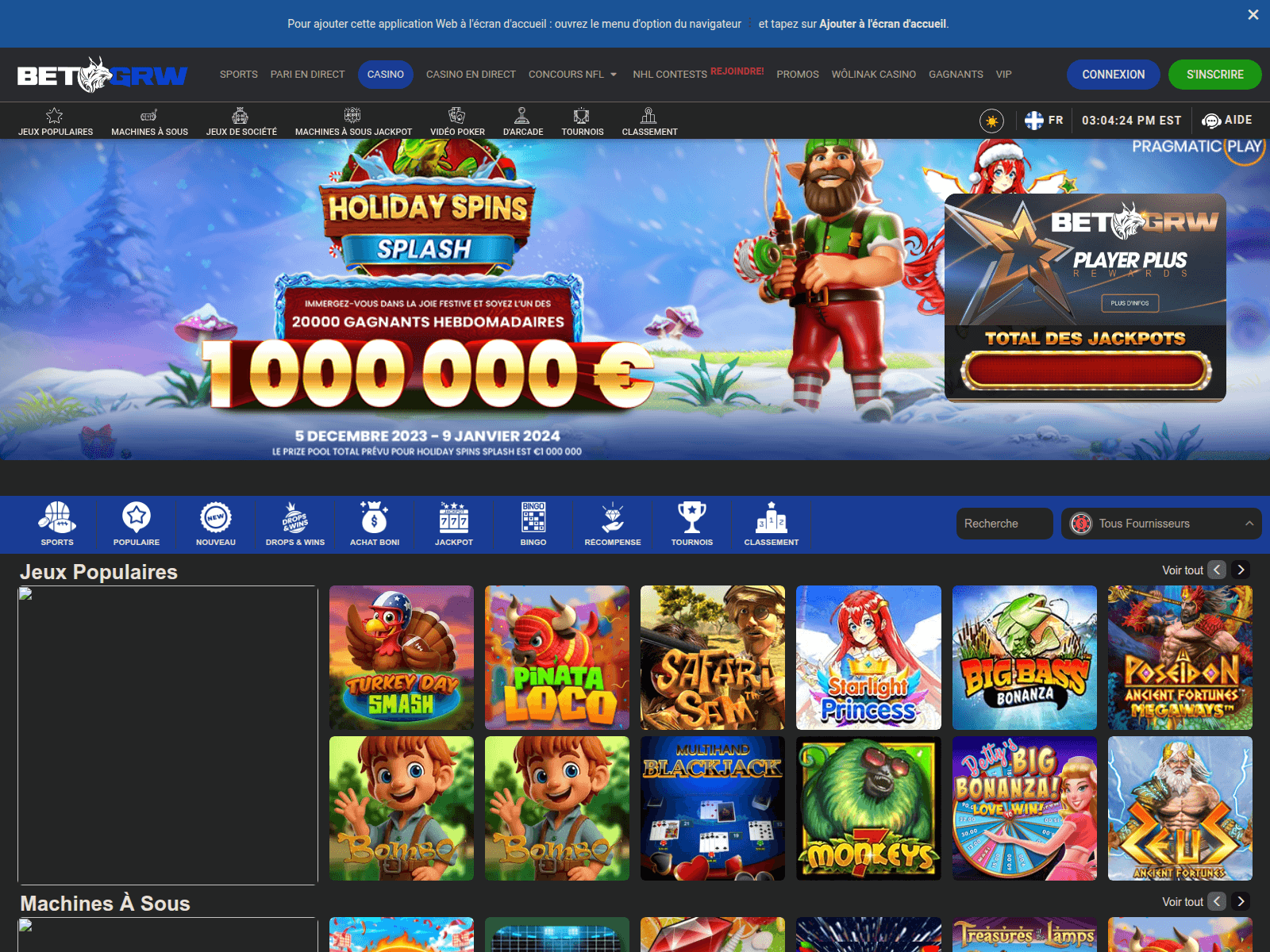Viewport: 1270px width, 952px height.
Task: Open NHL Contests menu item
Action: 670,75
